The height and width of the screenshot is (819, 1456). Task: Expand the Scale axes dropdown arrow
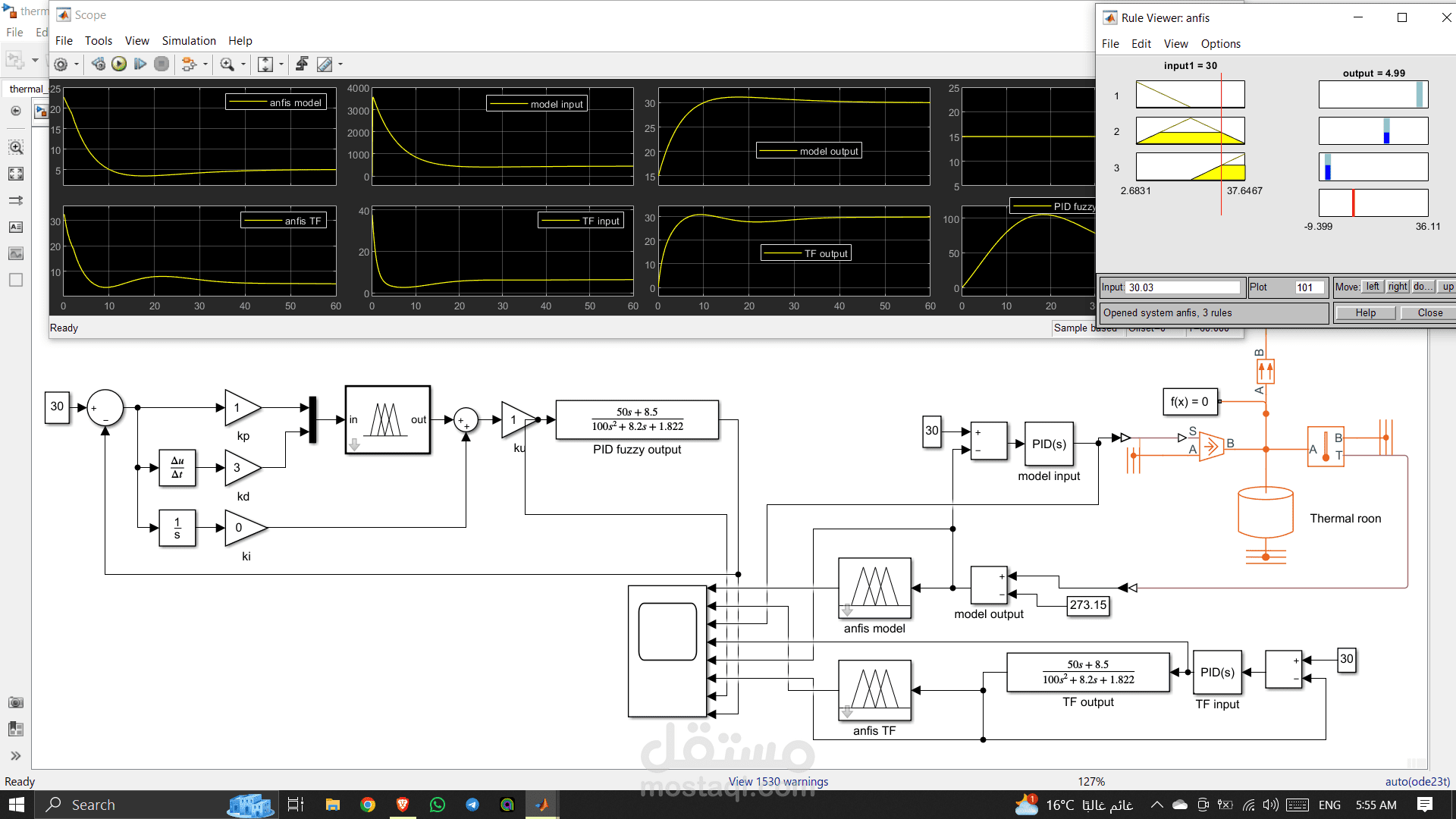(x=281, y=64)
